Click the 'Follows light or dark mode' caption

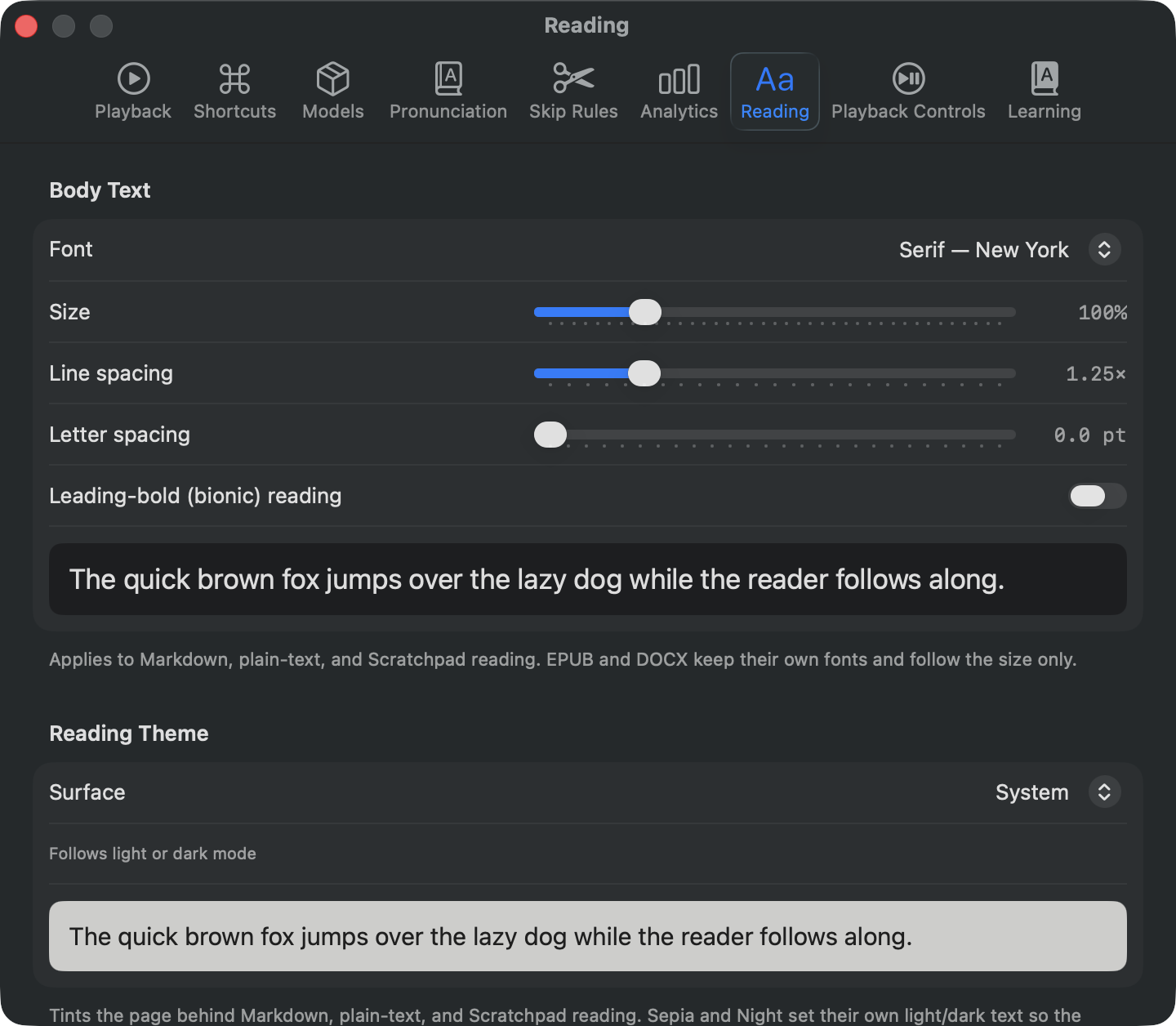(x=153, y=854)
